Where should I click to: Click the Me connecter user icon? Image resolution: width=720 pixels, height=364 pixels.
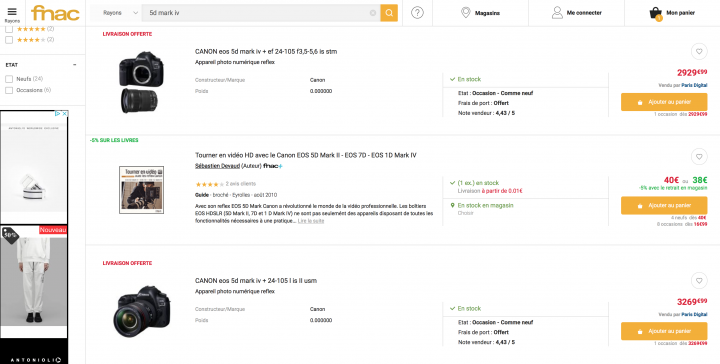click(557, 13)
